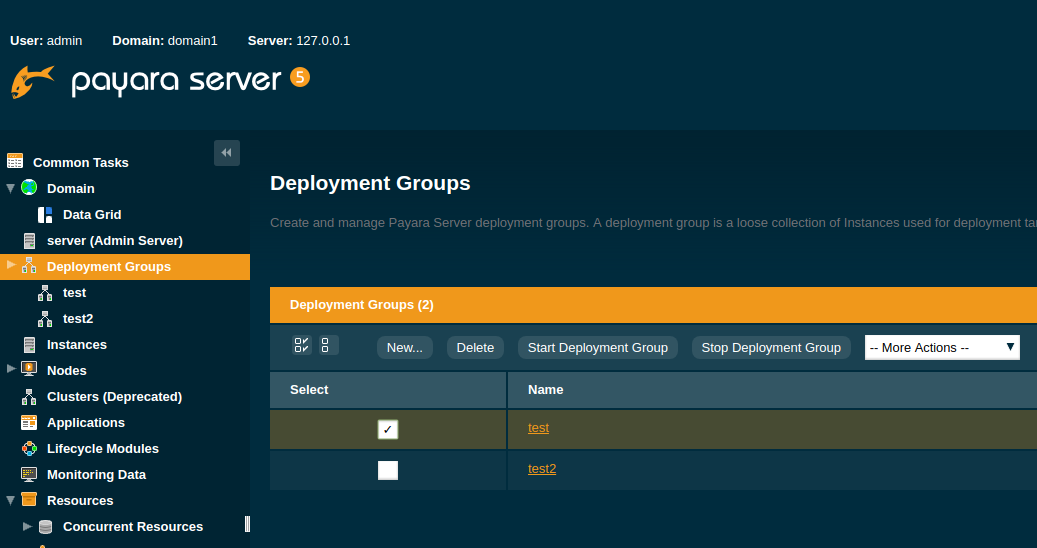Open Nodes in sidebar

(x=67, y=370)
